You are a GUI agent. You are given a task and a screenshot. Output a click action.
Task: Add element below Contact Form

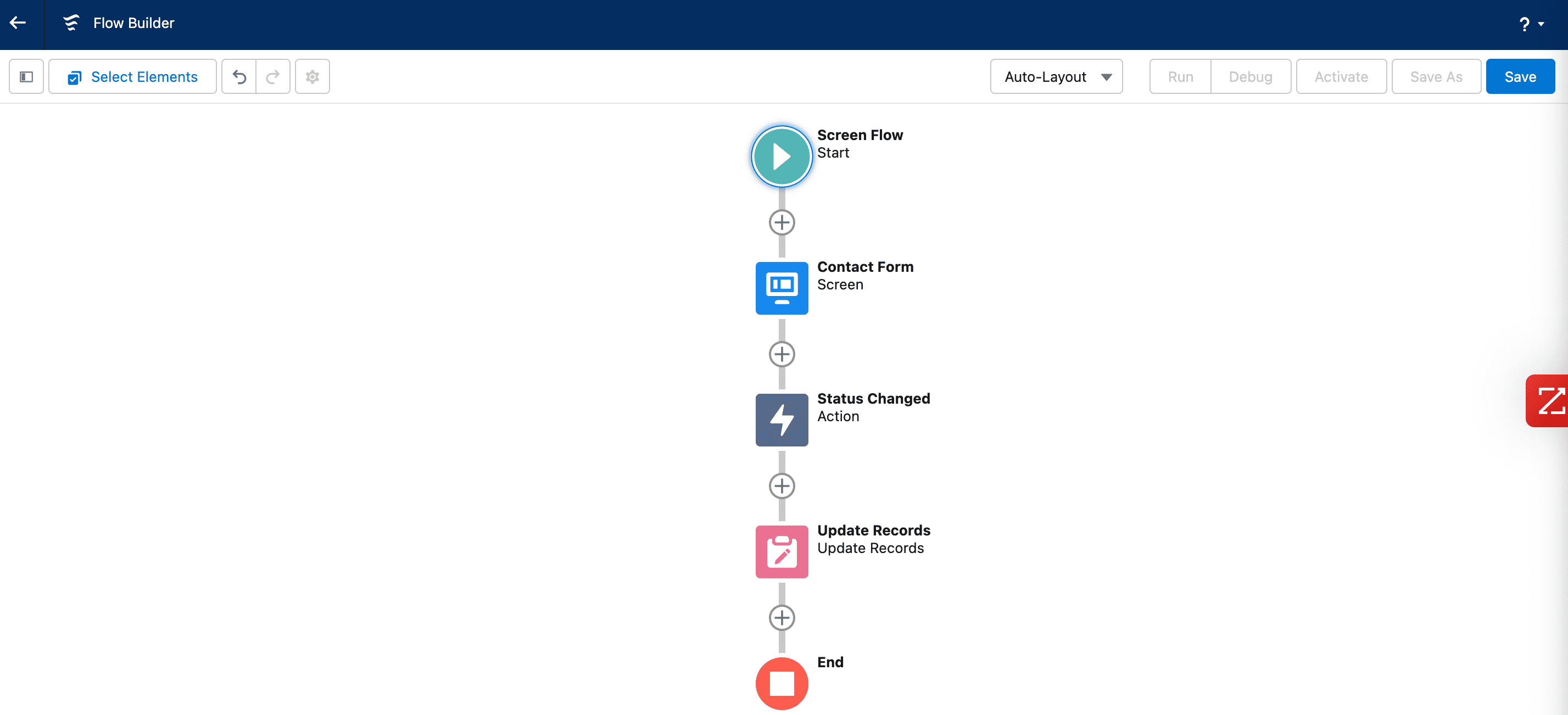[x=782, y=354]
